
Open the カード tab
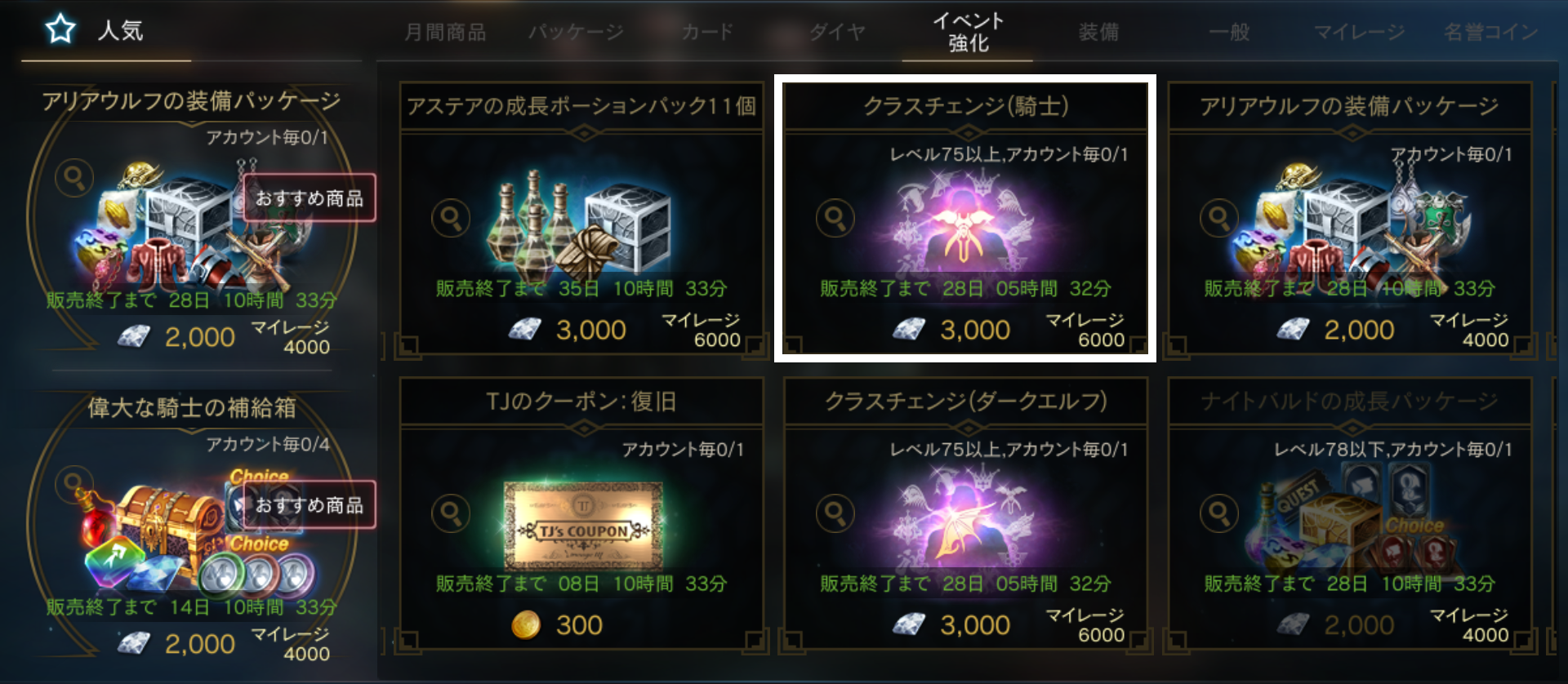point(707,32)
